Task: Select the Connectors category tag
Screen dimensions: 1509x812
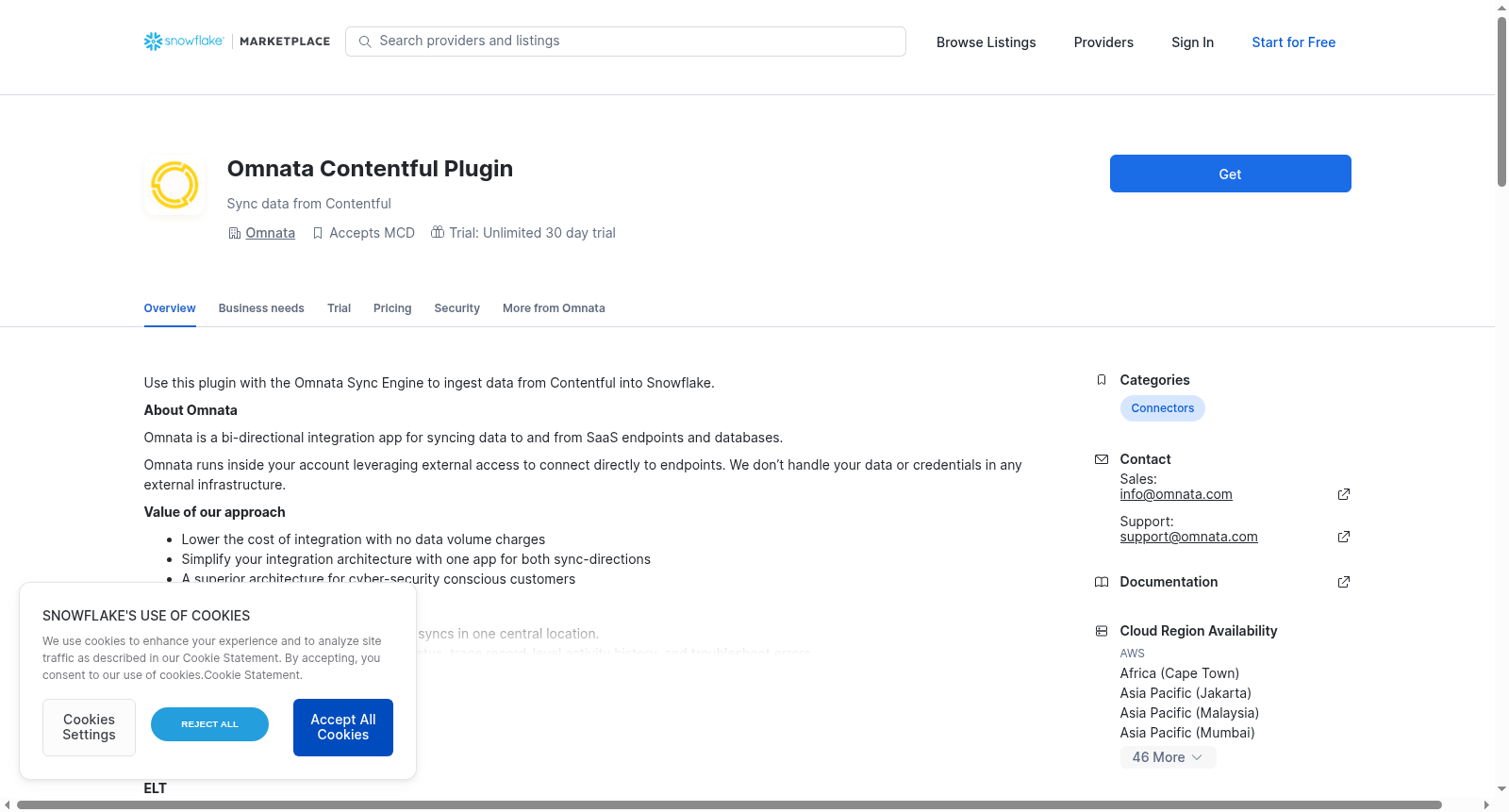Action: coord(1162,408)
